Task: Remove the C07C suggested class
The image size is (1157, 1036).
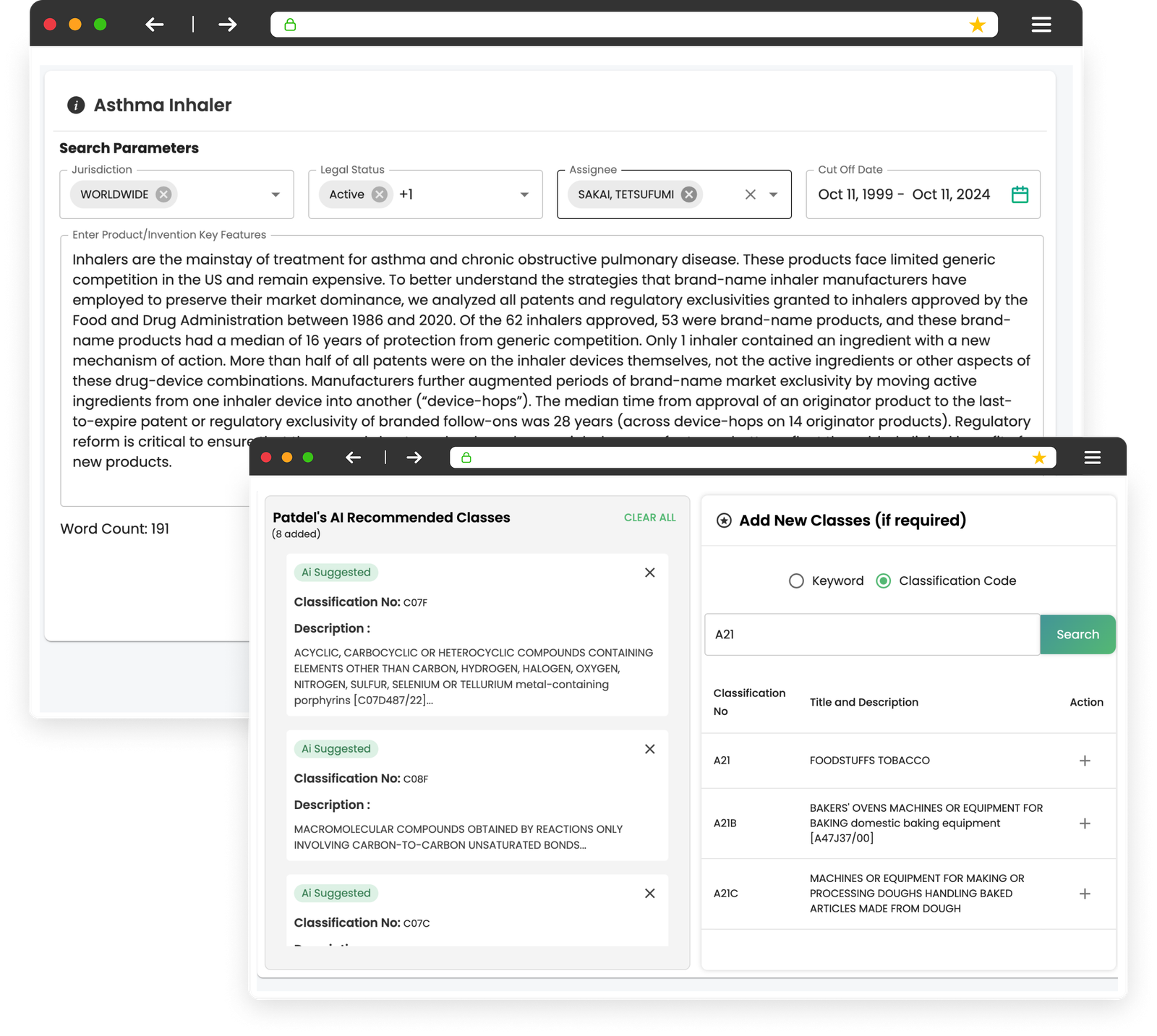Action: pos(650,894)
